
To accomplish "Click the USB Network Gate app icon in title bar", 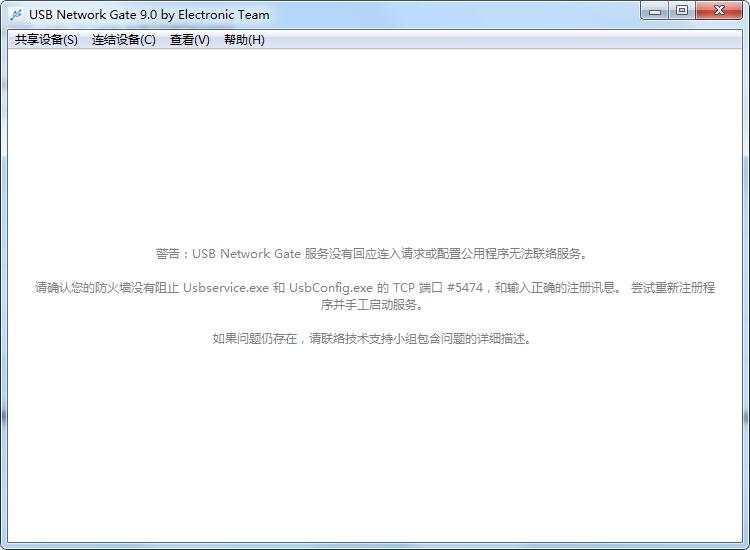I will [x=16, y=14].
